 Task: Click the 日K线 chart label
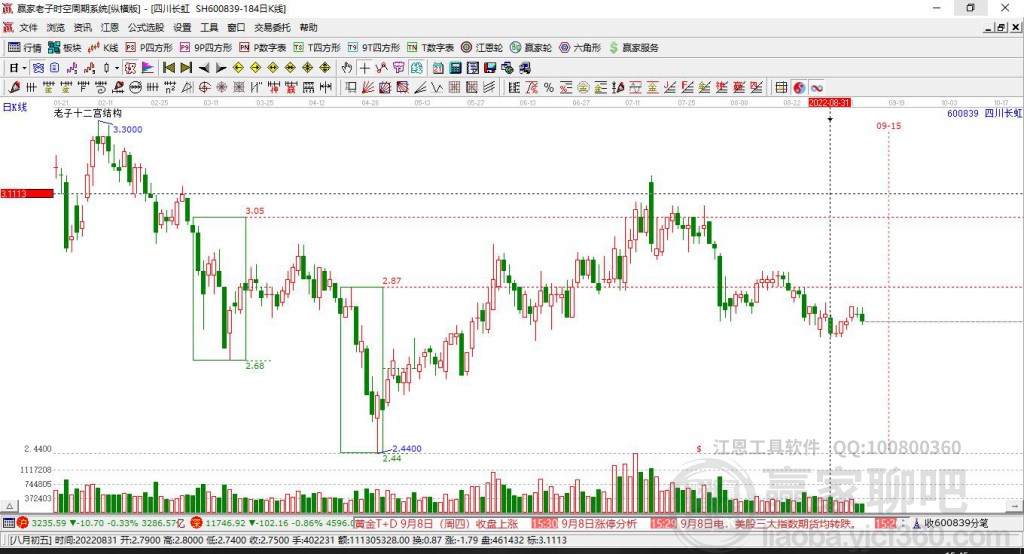tap(15, 107)
